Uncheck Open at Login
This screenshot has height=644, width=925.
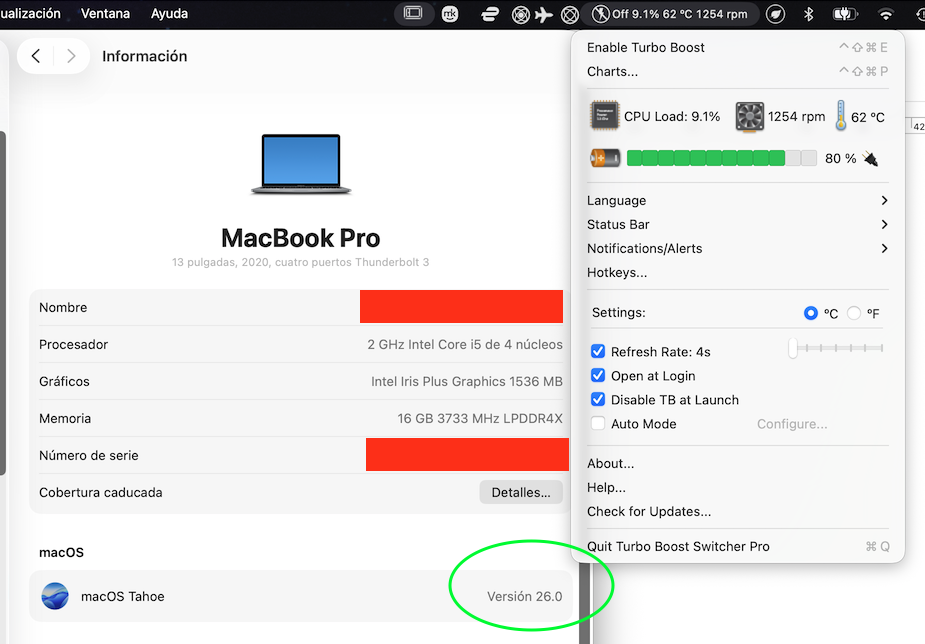pyautogui.click(x=598, y=376)
